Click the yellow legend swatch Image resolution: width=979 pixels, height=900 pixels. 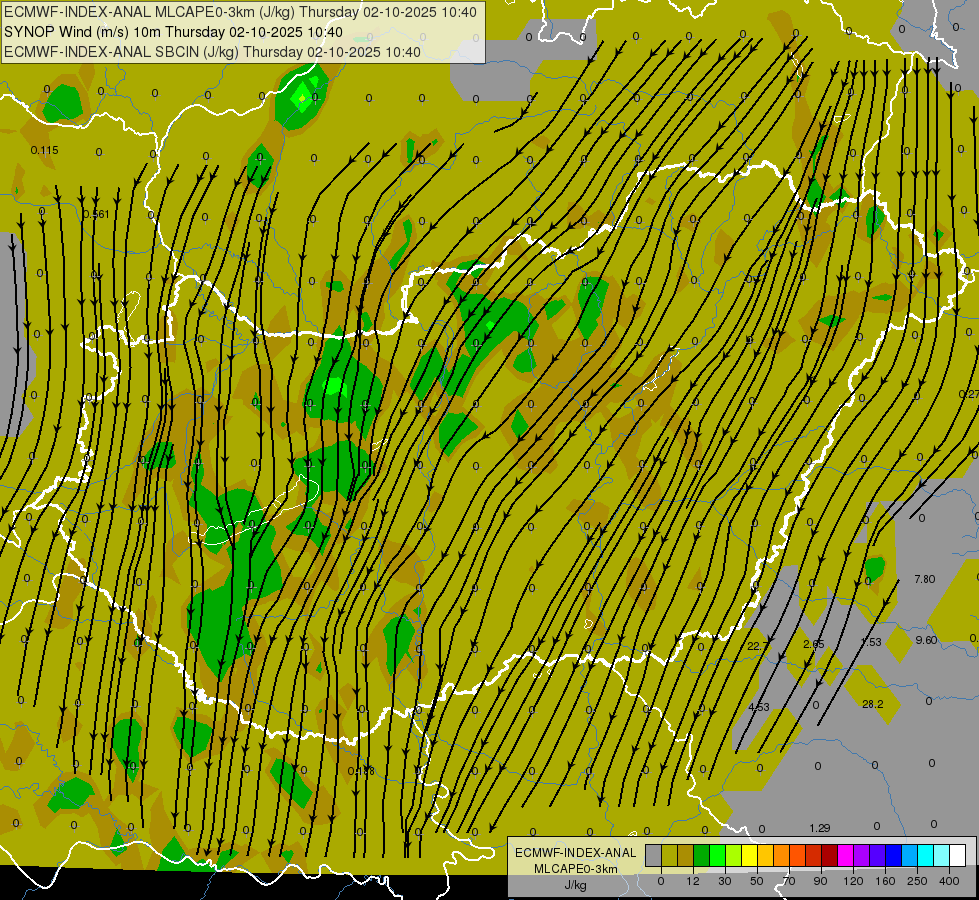point(749,855)
